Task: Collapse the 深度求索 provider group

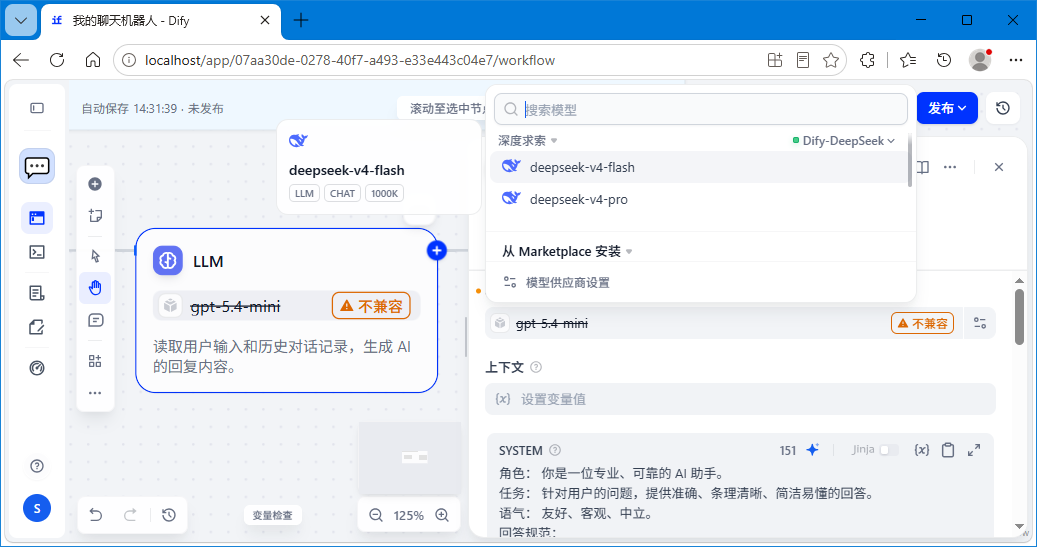Action: (x=528, y=141)
